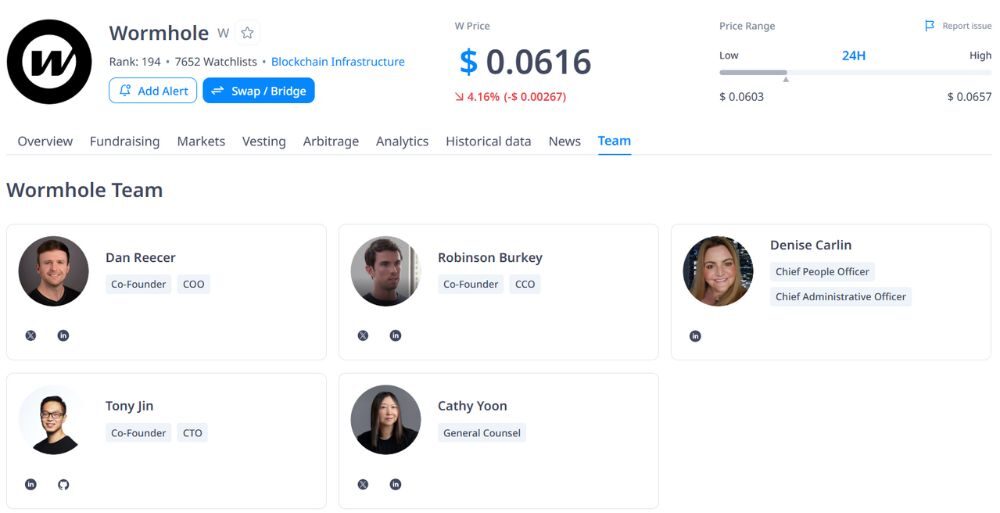The image size is (1000, 513).
Task: Click General Counsel tag
Action: (482, 433)
